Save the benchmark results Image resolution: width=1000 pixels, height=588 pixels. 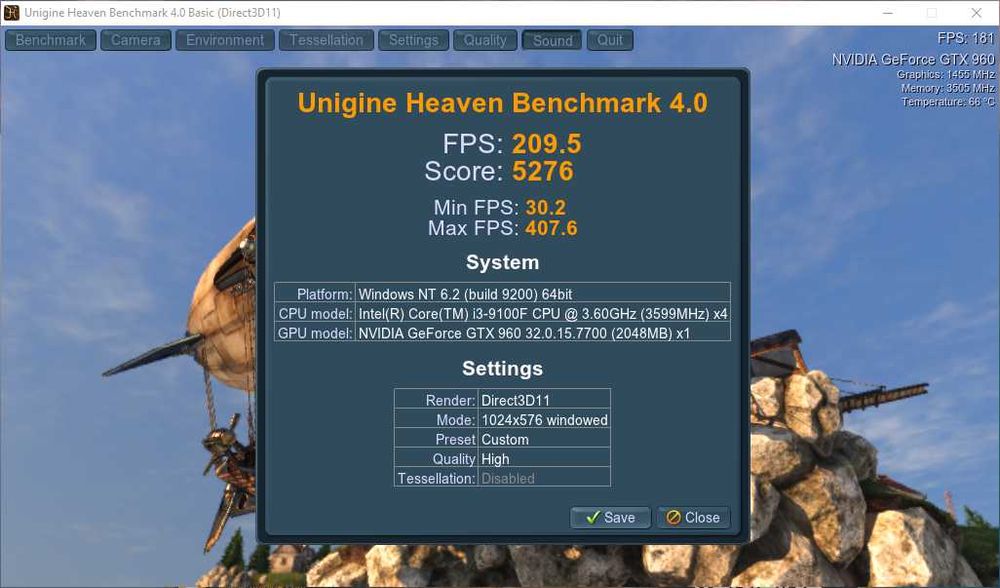pos(610,517)
